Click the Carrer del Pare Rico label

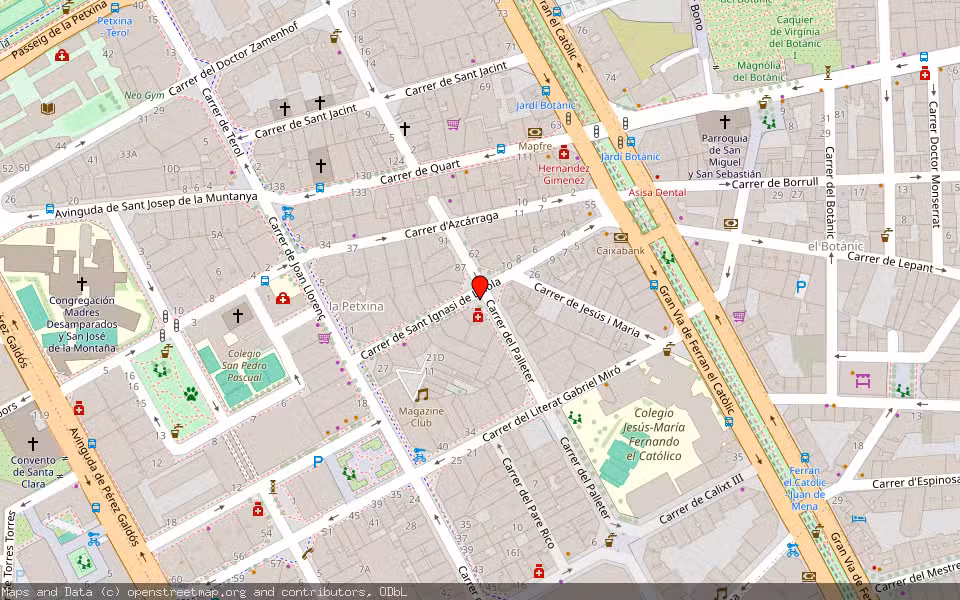[x=528, y=503]
